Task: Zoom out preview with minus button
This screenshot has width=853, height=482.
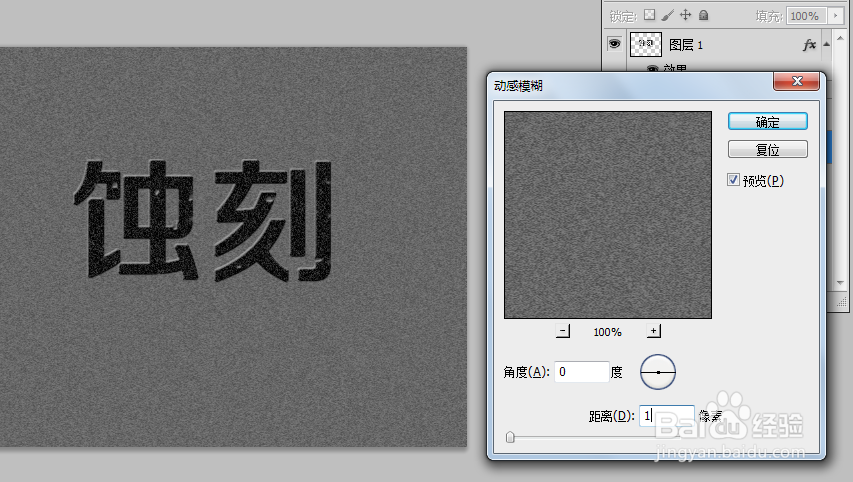Action: (563, 331)
